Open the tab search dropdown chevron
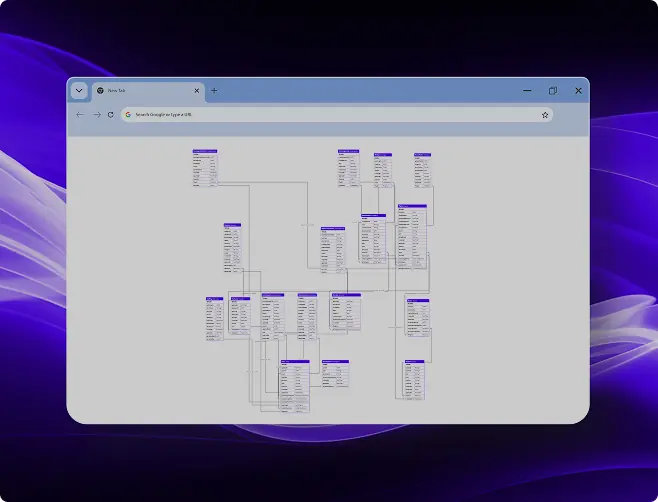658x502 pixels. (79, 91)
